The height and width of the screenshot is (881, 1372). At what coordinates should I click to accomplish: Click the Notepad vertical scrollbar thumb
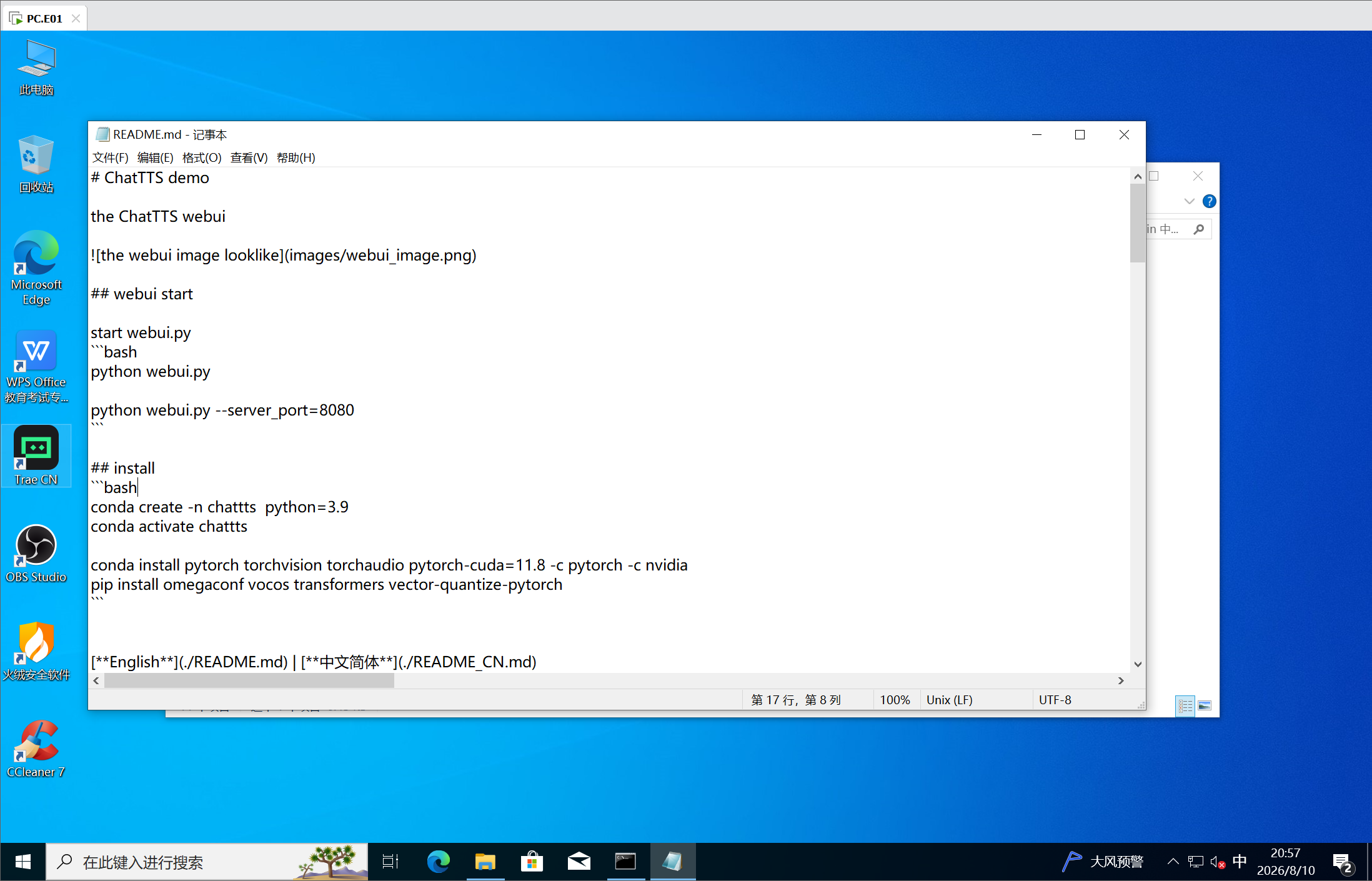pyautogui.click(x=1137, y=223)
